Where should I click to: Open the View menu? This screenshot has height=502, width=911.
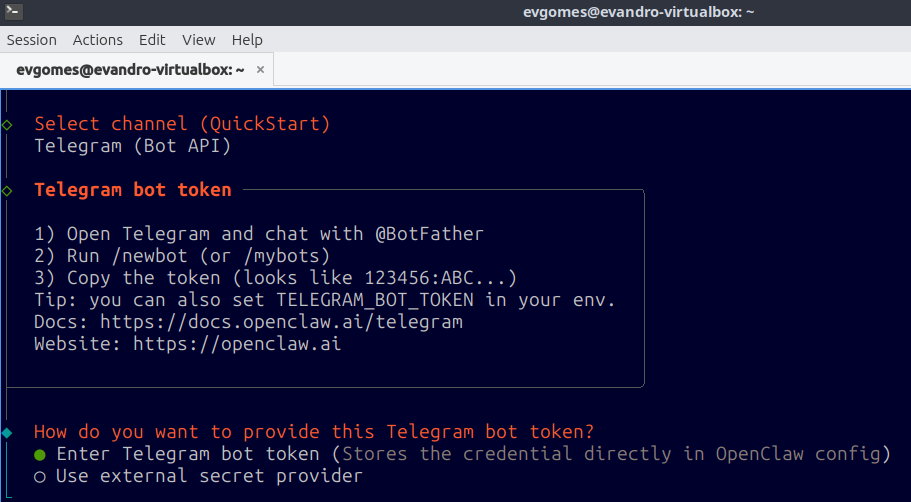[x=199, y=40]
